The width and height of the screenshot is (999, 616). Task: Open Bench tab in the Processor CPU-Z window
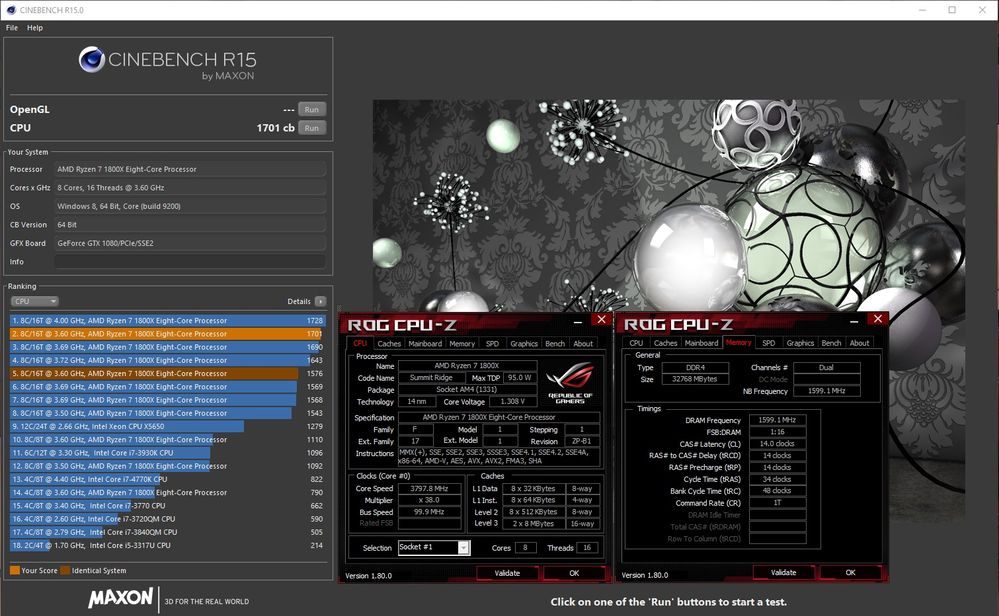pos(555,343)
